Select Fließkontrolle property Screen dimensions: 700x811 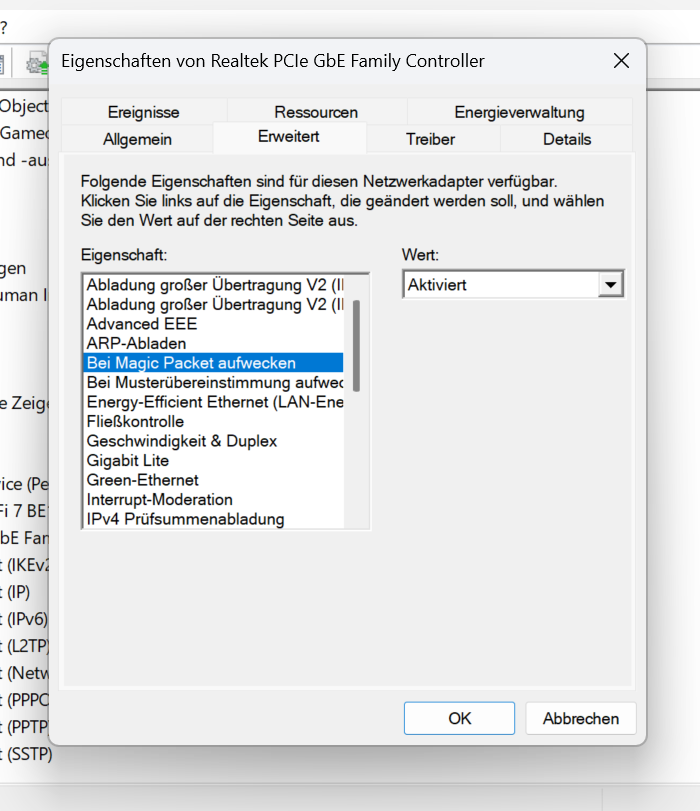point(214,422)
